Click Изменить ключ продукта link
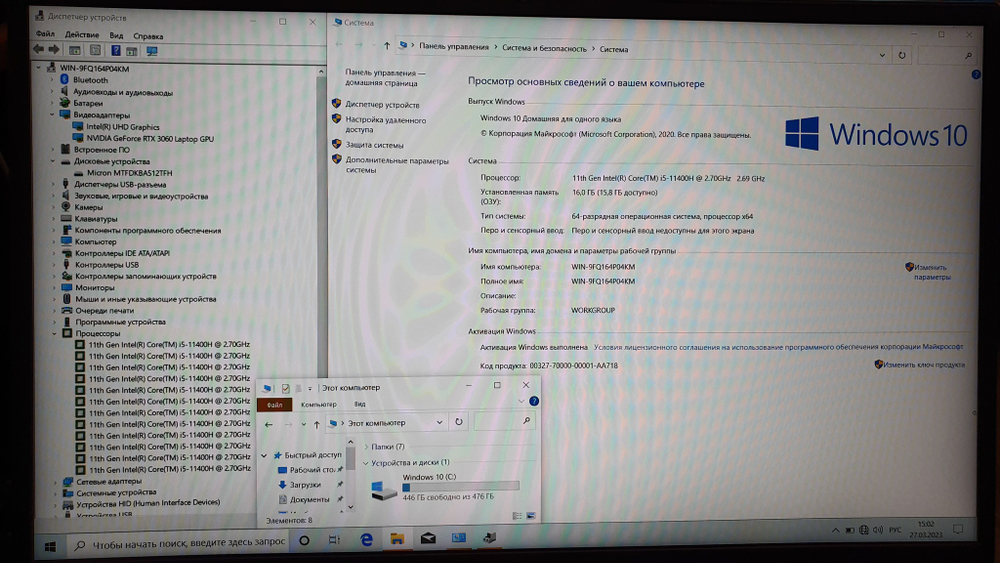 point(923,365)
